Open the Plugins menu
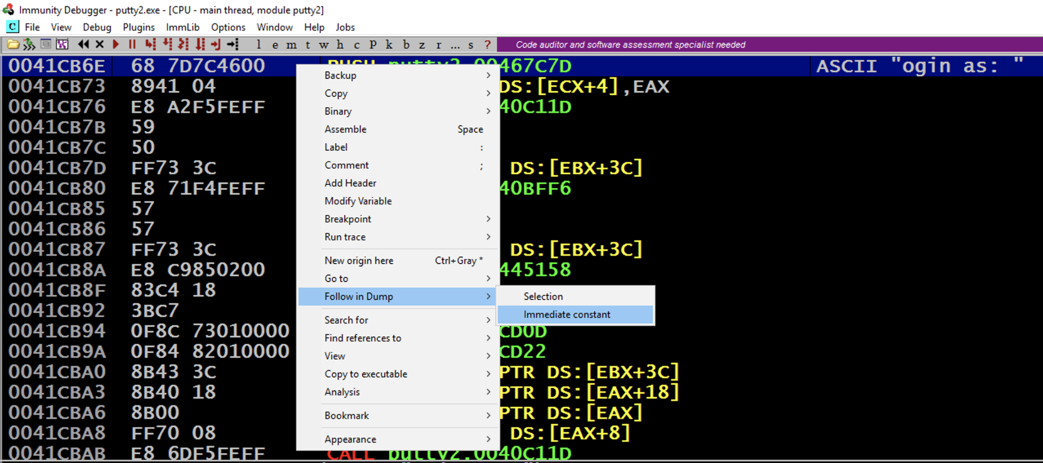This screenshot has width=1043, height=463. coord(138,27)
